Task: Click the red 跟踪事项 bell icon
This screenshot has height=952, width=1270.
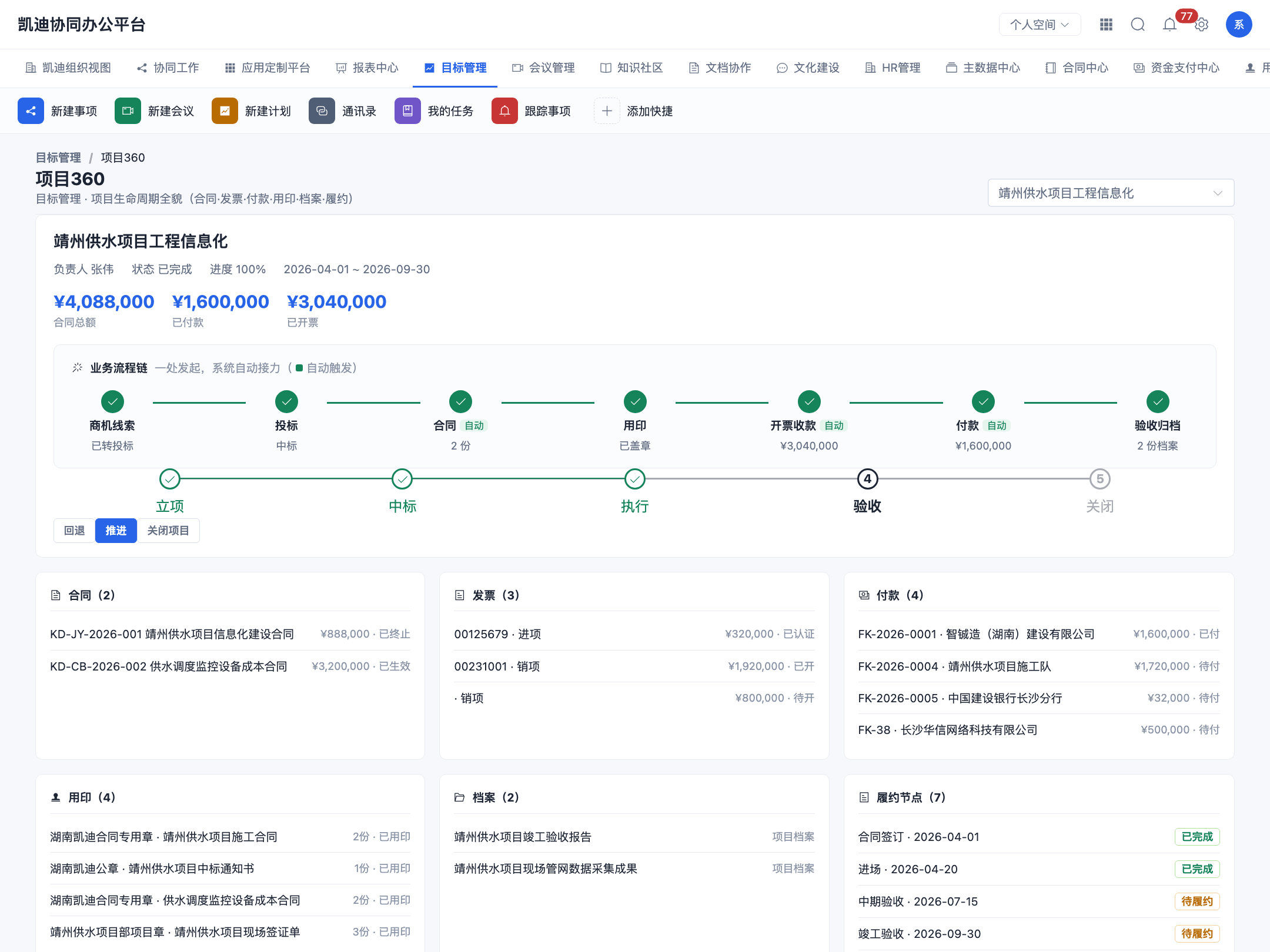Action: (x=504, y=111)
